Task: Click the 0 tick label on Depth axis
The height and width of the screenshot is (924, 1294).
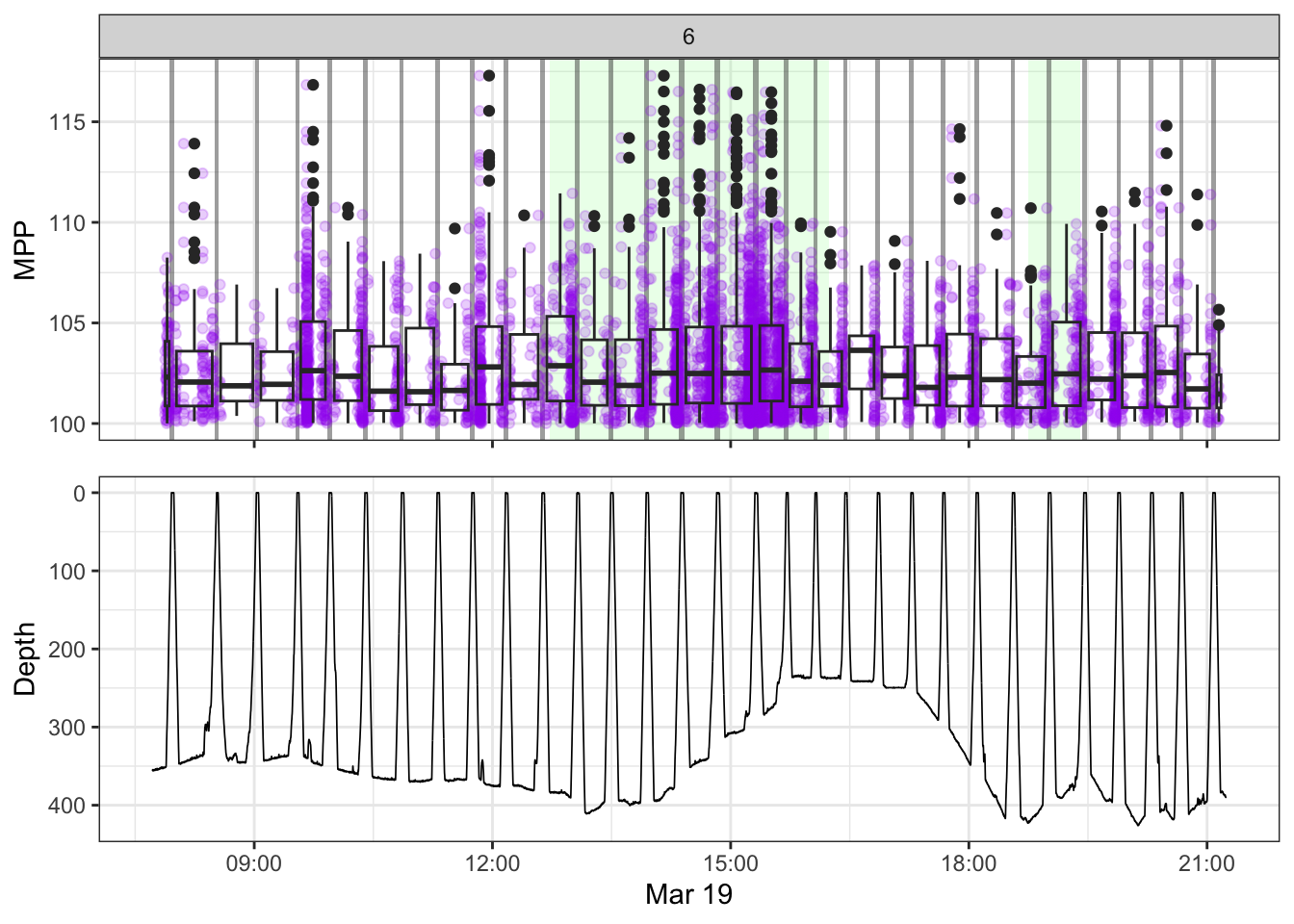Action: coord(80,494)
